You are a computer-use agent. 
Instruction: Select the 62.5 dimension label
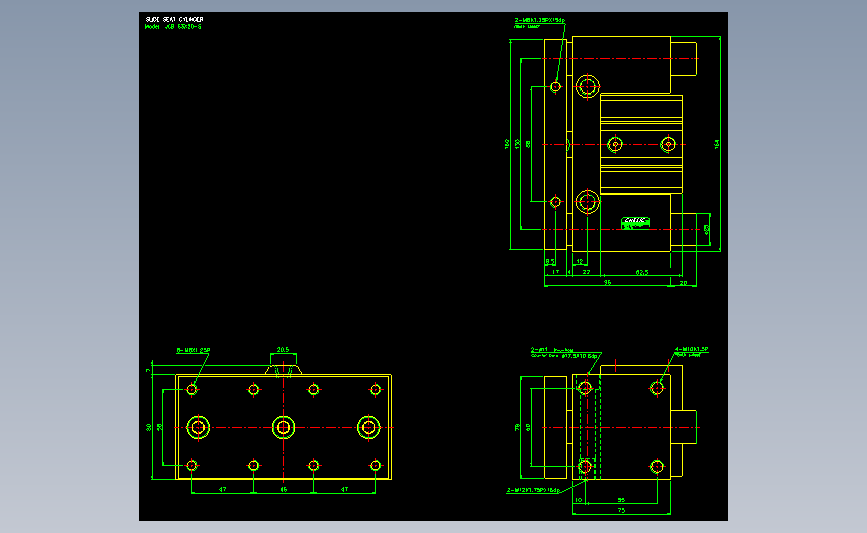point(642,272)
